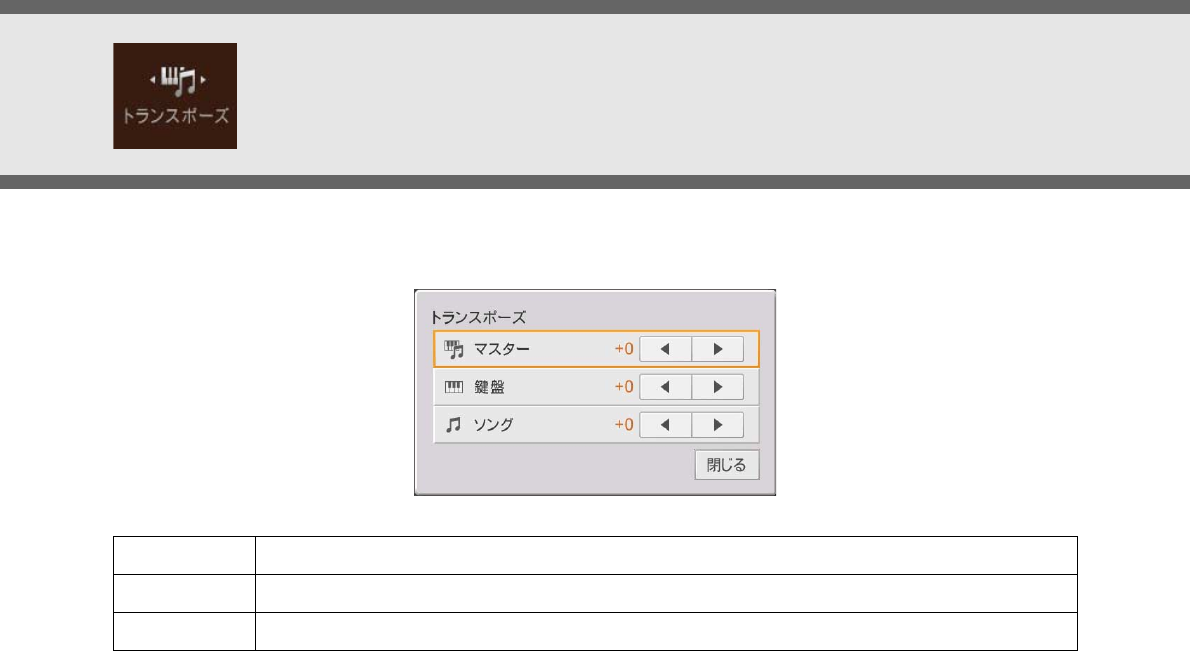Click the 鍵盤 label
The width and height of the screenshot is (1190, 651).
[489, 387]
